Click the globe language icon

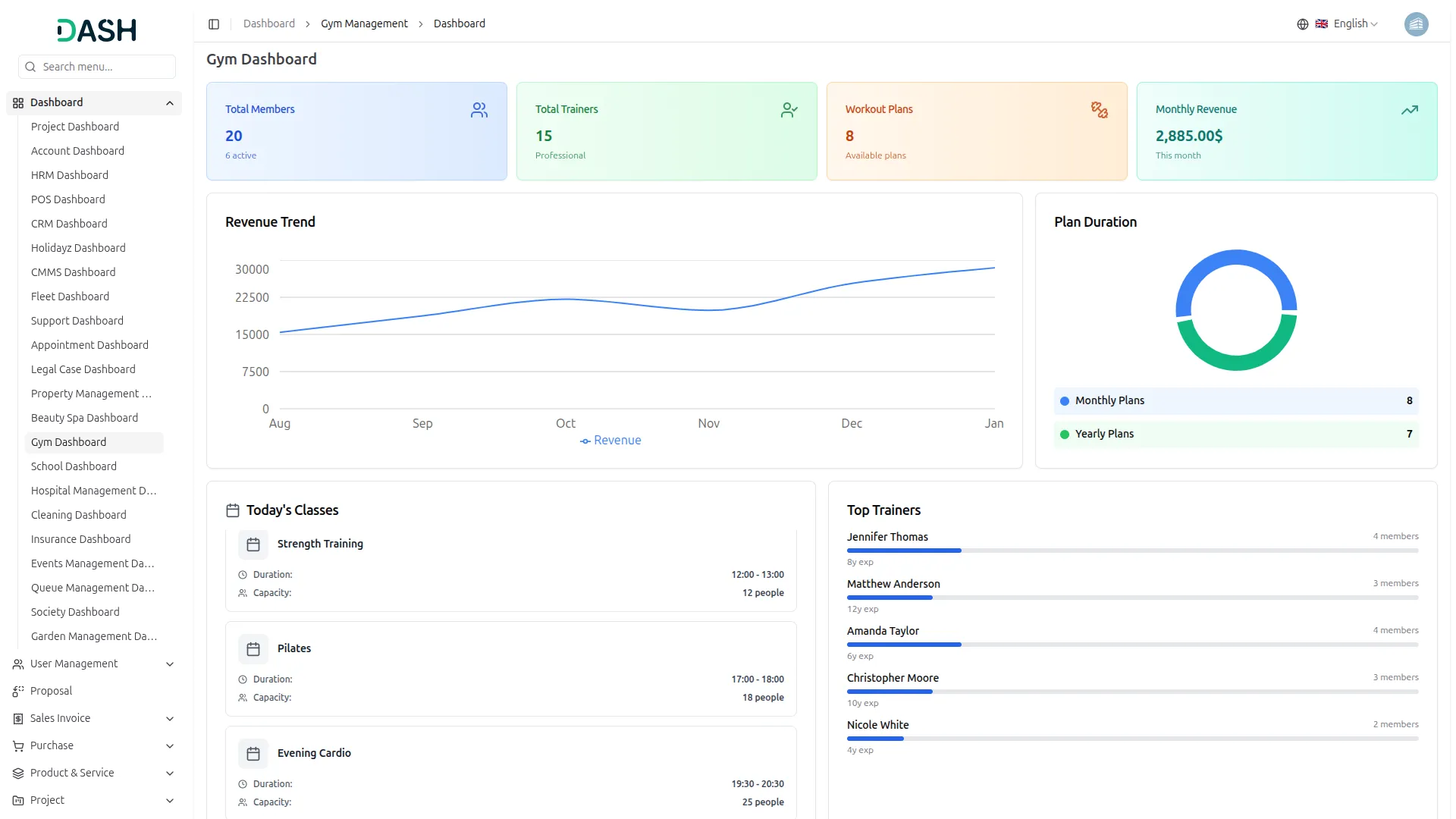[1302, 24]
